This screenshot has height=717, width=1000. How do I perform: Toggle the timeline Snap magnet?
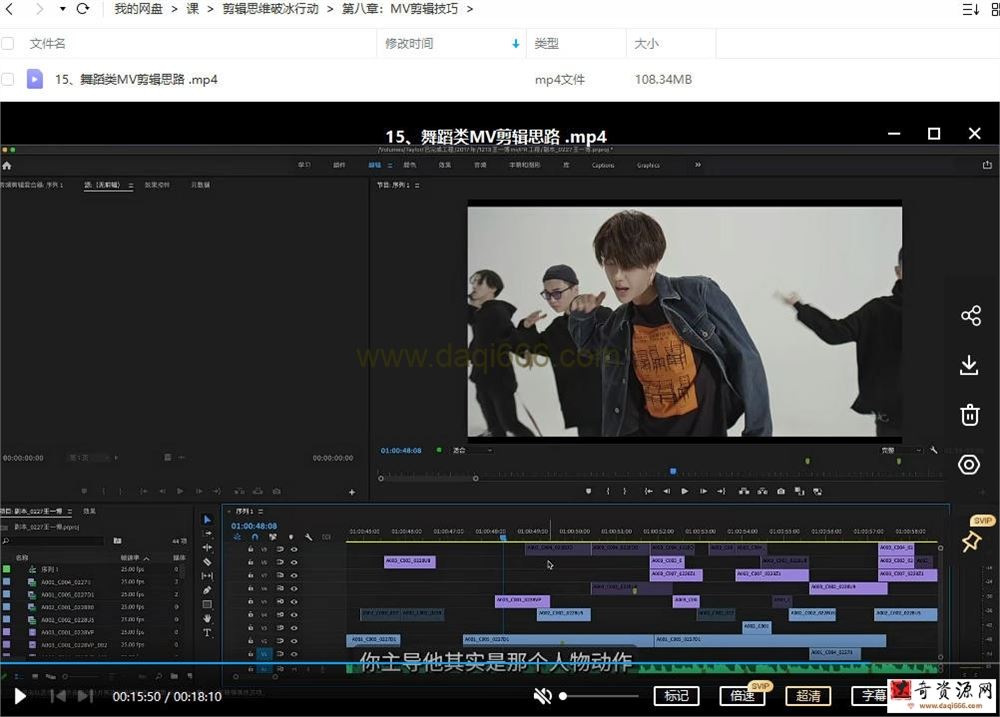[x=255, y=537]
